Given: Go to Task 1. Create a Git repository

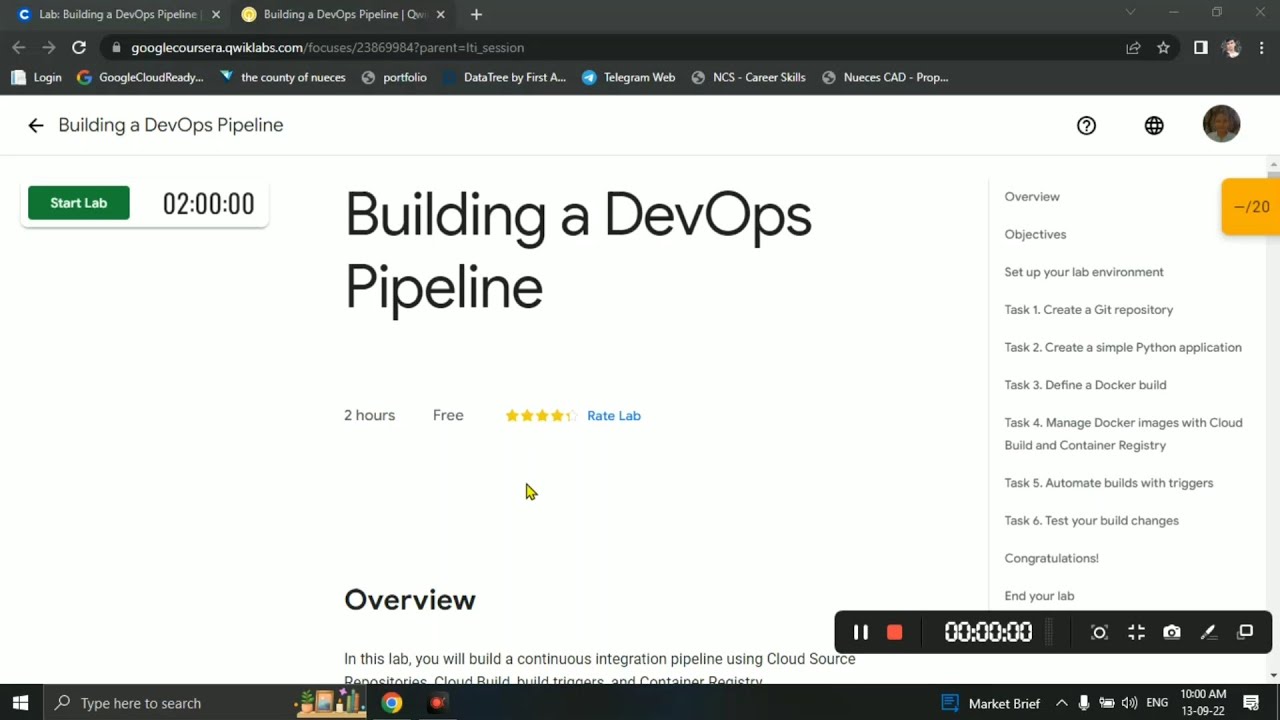Looking at the screenshot, I should pyautogui.click(x=1089, y=310).
